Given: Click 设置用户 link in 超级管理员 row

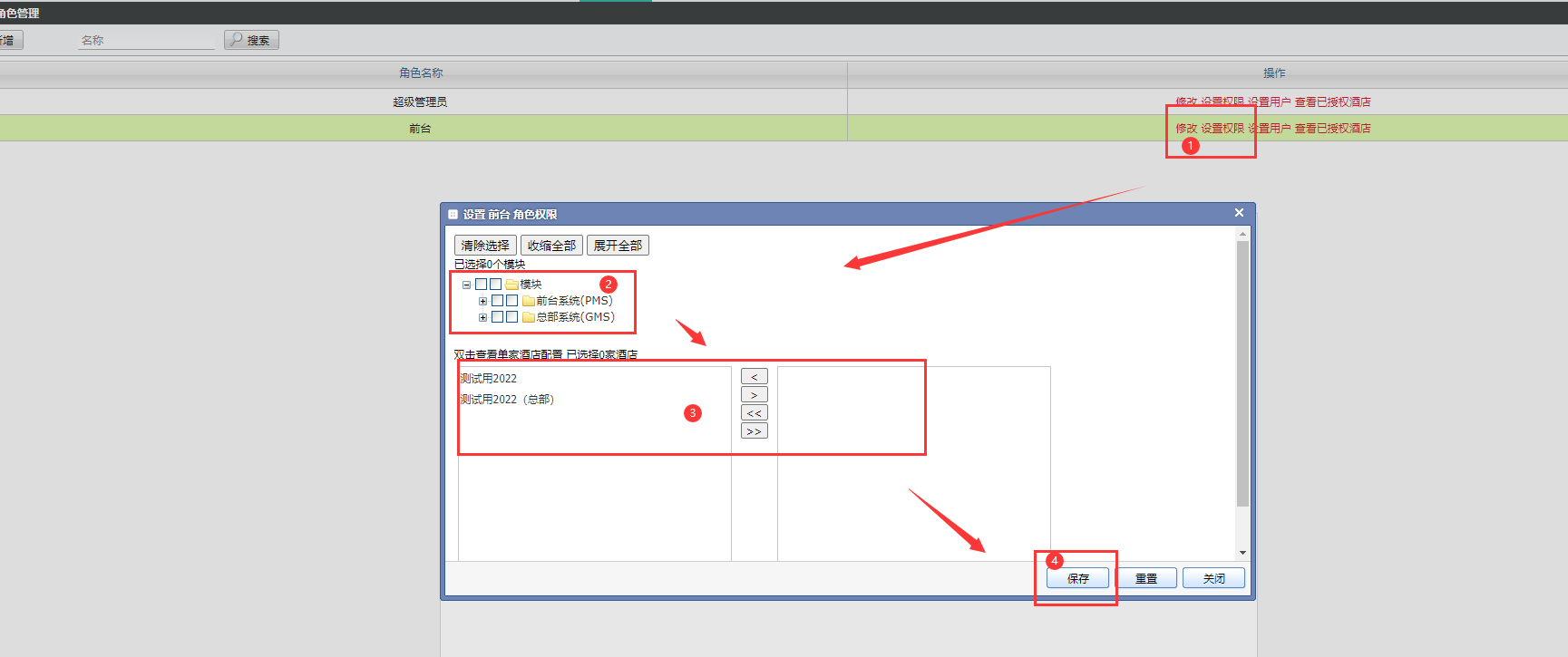Looking at the screenshot, I should pos(1269,101).
